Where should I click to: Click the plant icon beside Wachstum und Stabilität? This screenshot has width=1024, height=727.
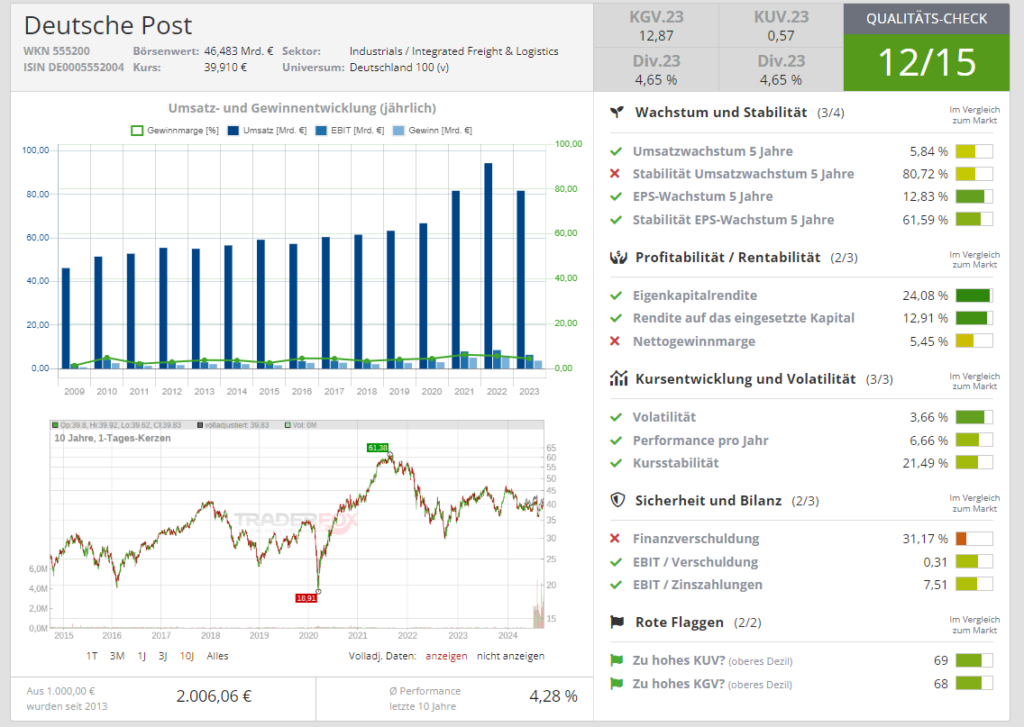coord(618,112)
